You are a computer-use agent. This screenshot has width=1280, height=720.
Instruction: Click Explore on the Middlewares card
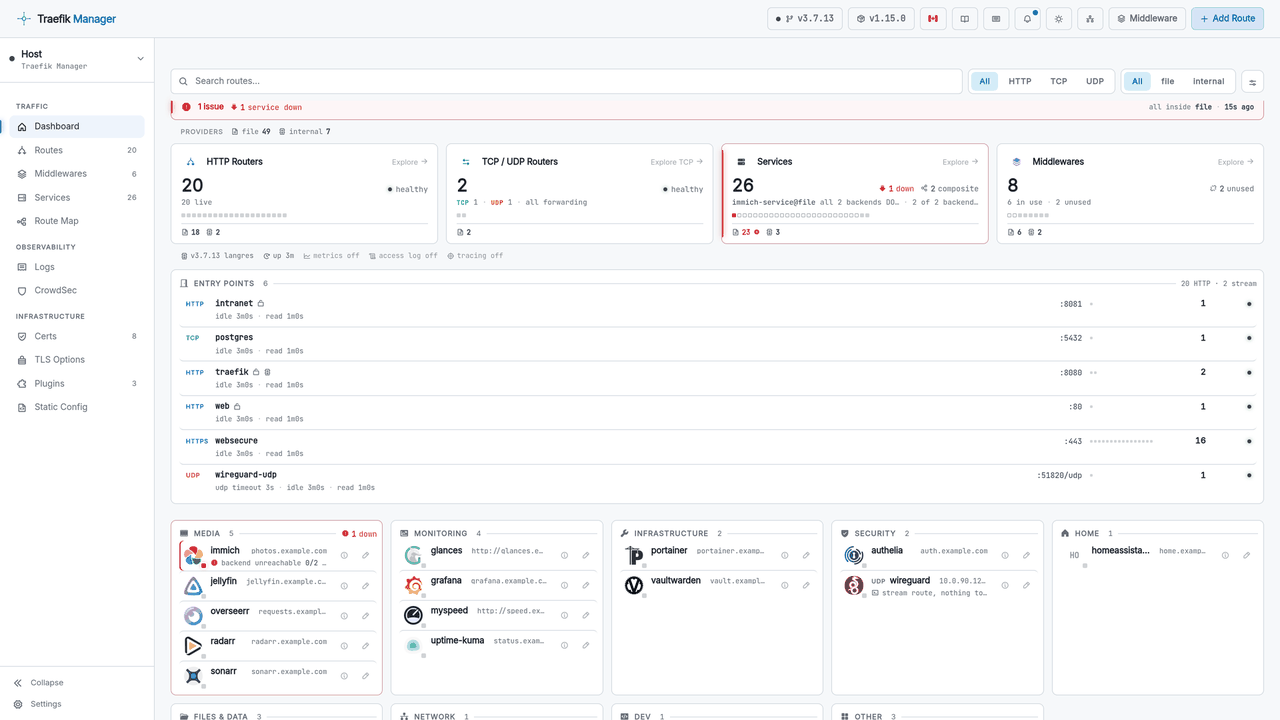pyautogui.click(x=1235, y=162)
